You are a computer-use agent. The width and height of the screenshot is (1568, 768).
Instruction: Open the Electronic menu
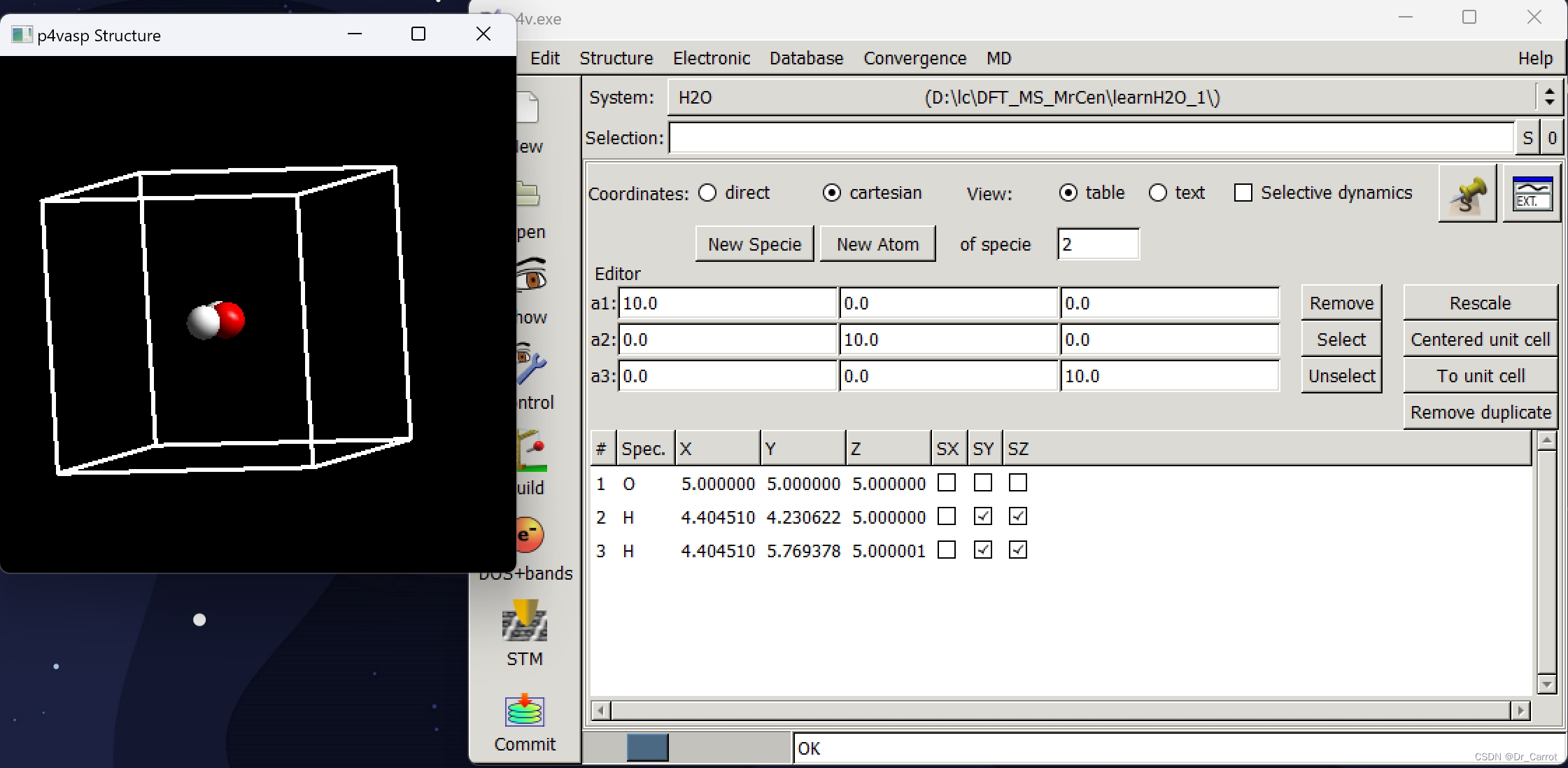(x=711, y=58)
